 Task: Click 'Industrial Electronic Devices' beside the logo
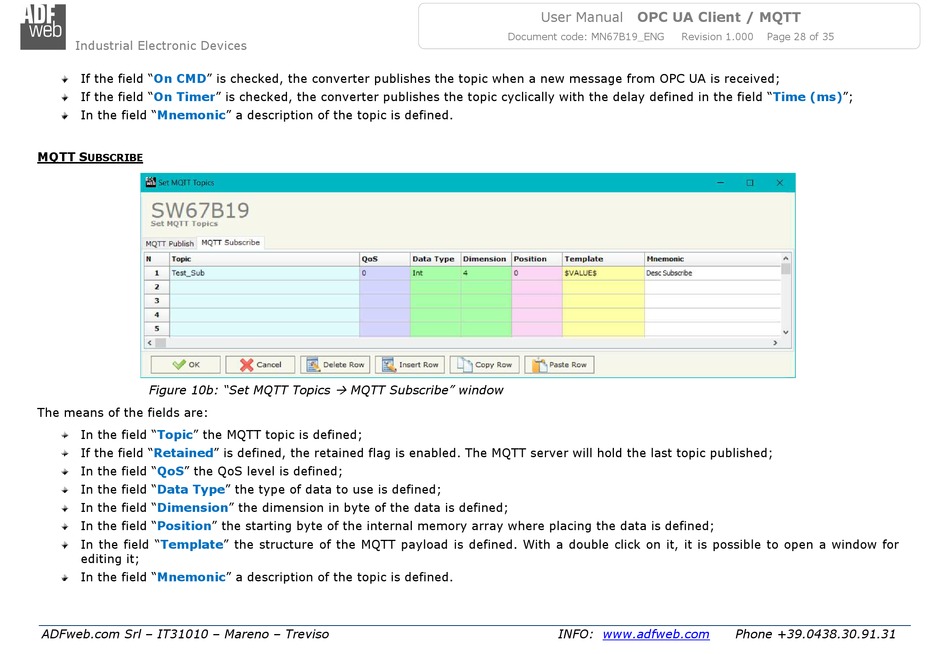click(x=161, y=45)
